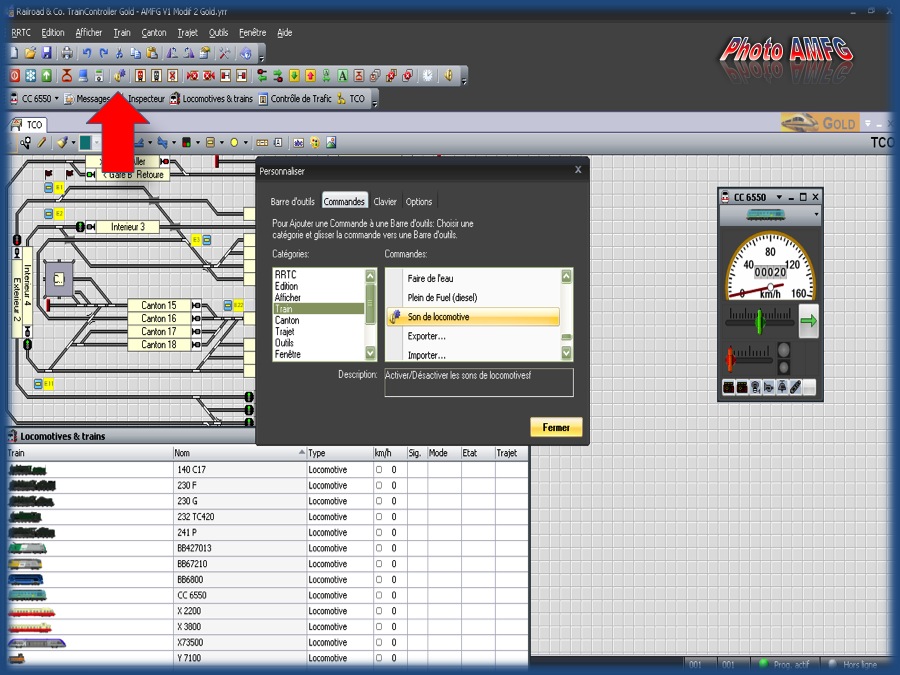
Task: Click the yellow down-arrow block icon
Action: [294, 75]
